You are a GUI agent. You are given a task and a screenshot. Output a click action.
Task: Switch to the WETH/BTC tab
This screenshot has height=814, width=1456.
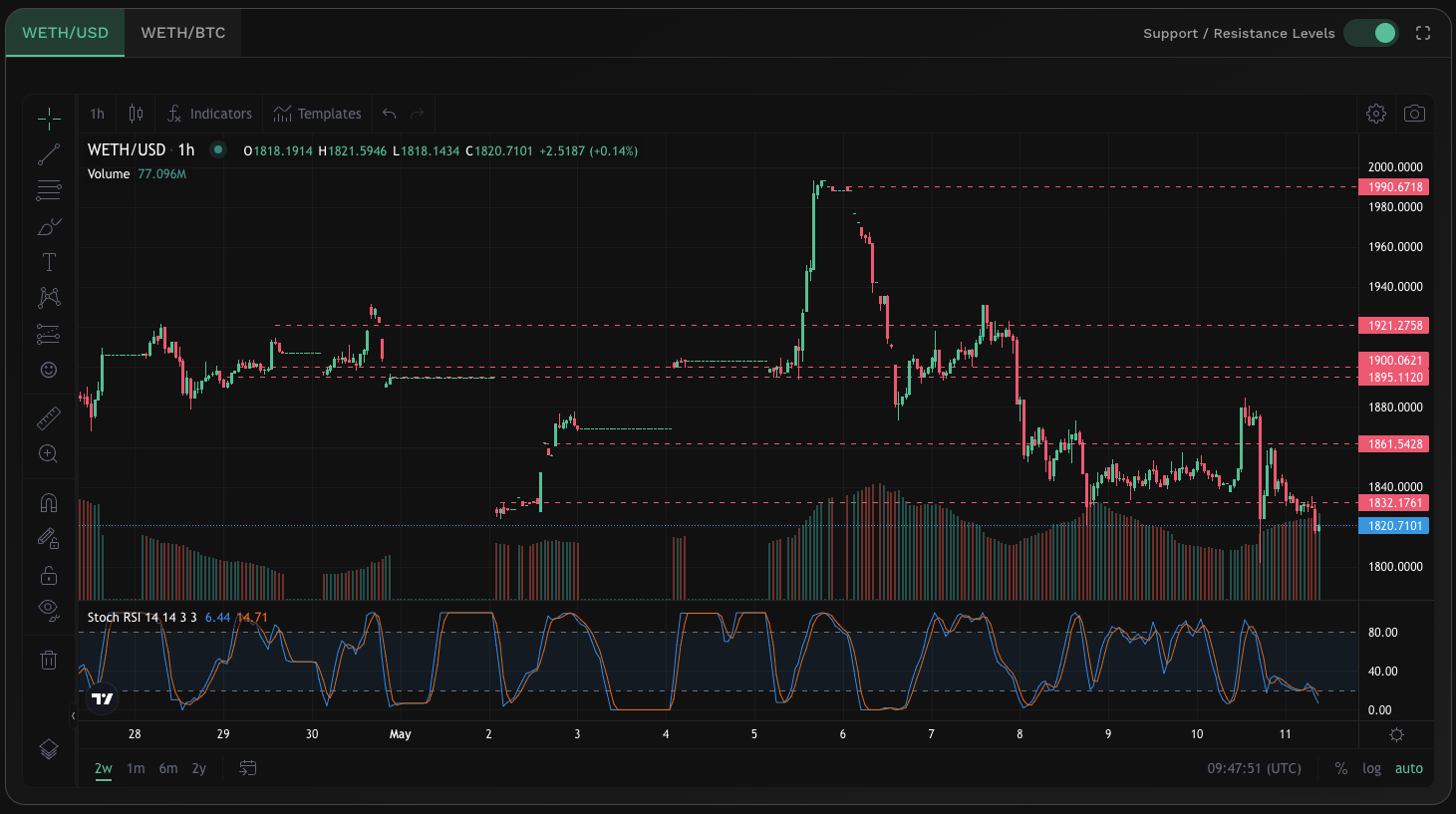tap(183, 33)
